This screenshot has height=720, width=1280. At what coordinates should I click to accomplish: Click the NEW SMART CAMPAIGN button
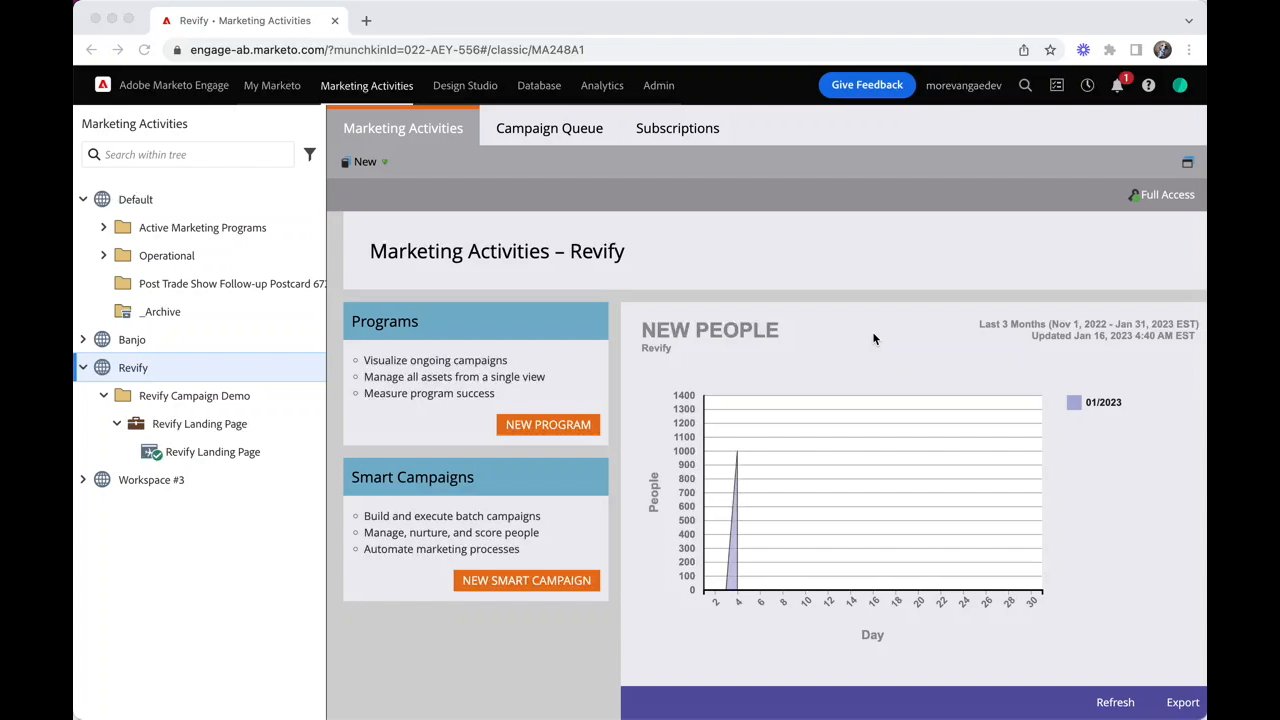click(526, 580)
